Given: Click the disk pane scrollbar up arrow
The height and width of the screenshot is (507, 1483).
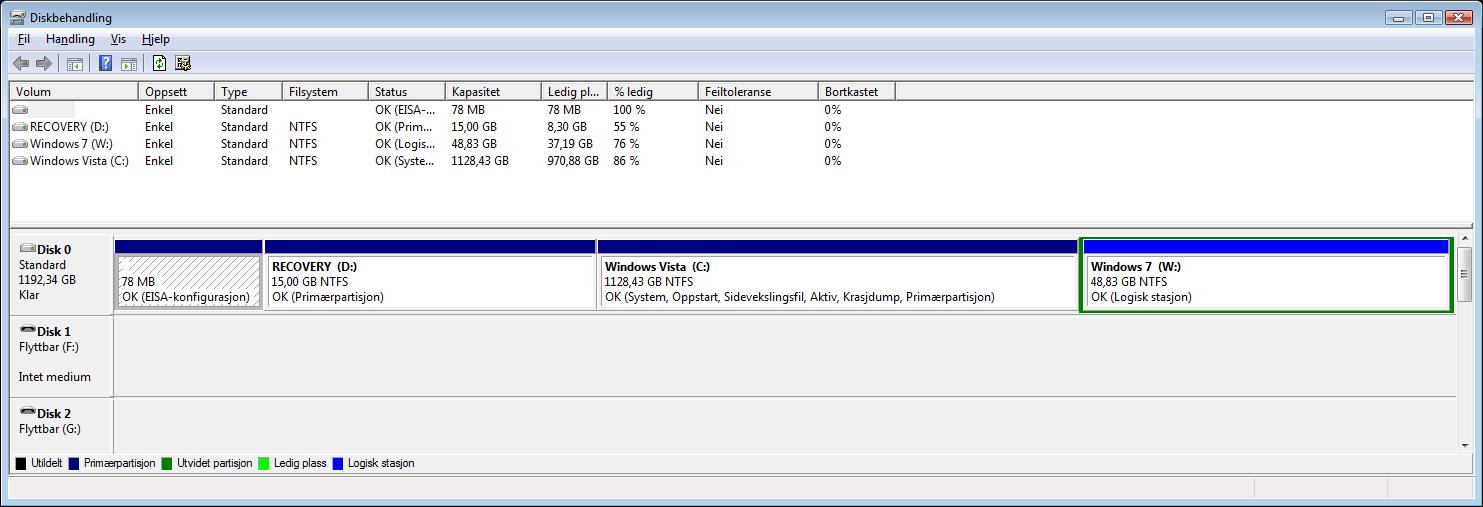Looking at the screenshot, I should coord(1466,239).
